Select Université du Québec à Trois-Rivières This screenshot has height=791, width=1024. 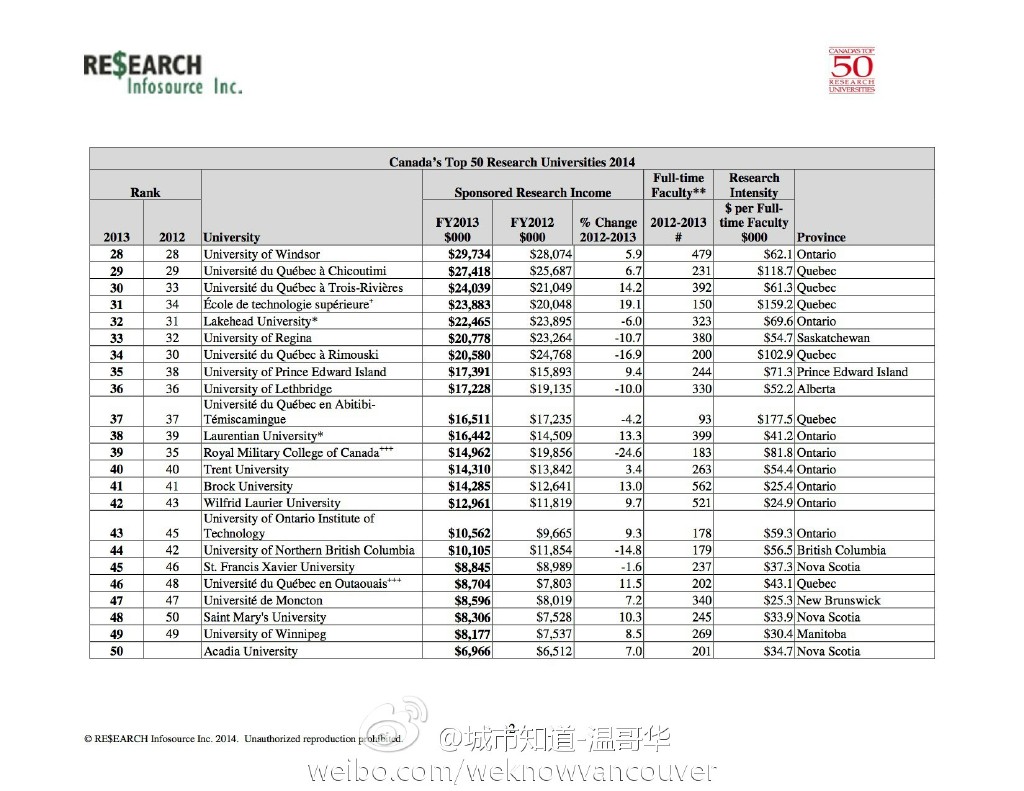[x=303, y=288]
